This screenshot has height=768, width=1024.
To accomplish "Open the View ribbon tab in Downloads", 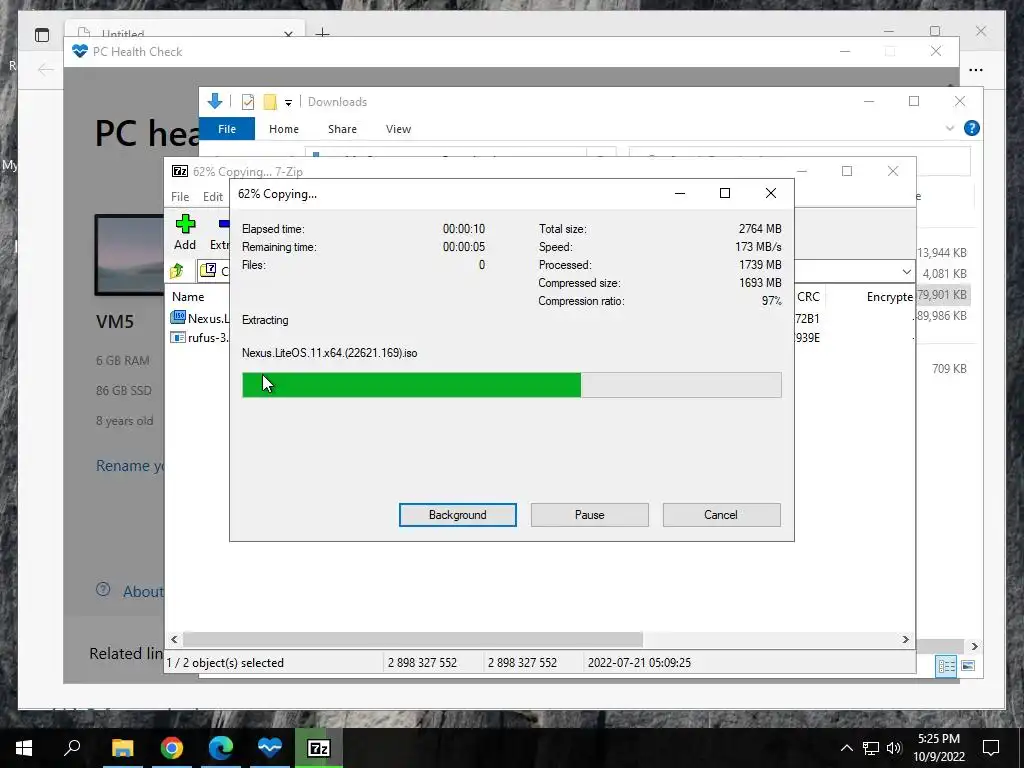I will (x=398, y=129).
